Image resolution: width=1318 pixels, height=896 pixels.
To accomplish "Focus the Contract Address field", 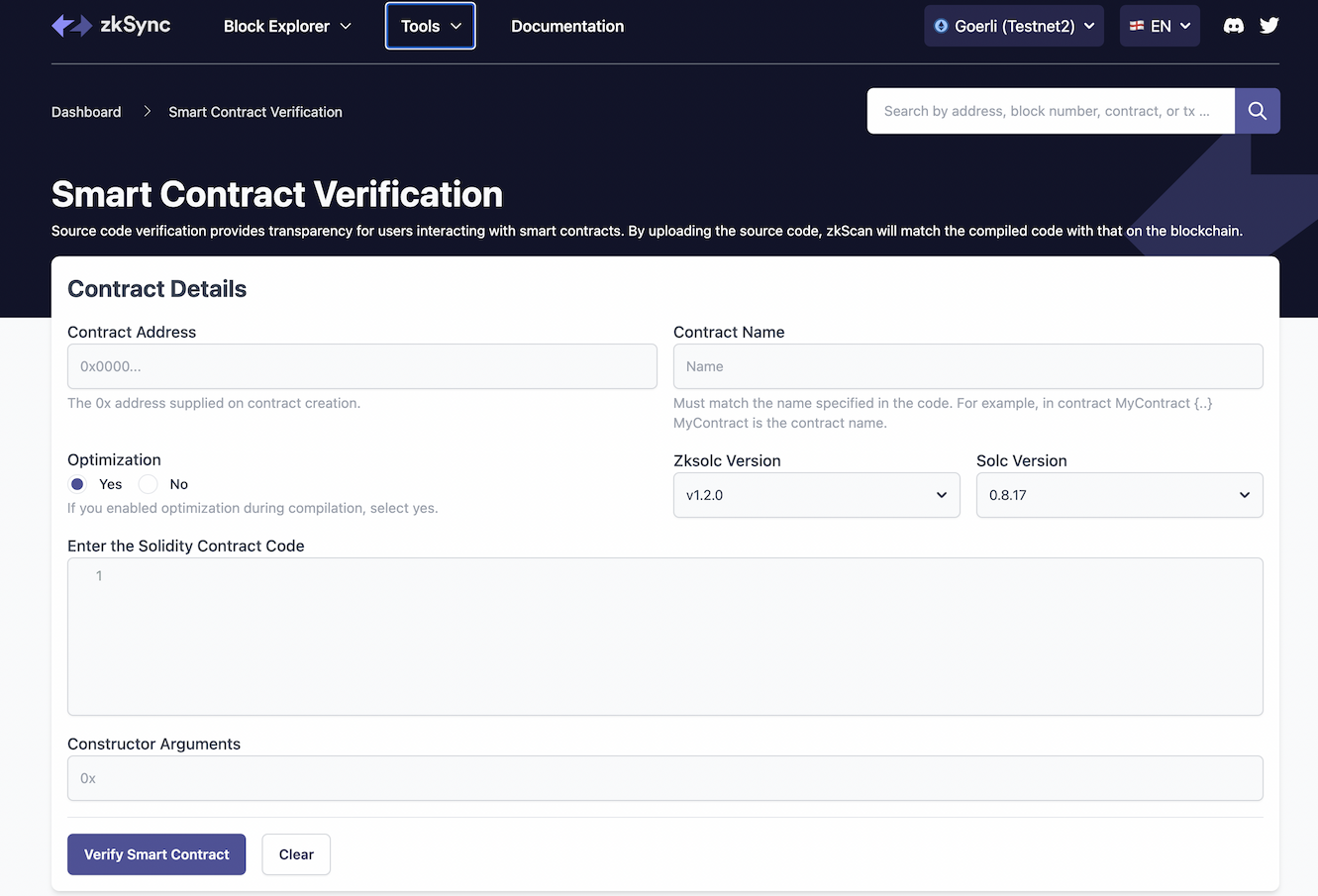I will 362,366.
